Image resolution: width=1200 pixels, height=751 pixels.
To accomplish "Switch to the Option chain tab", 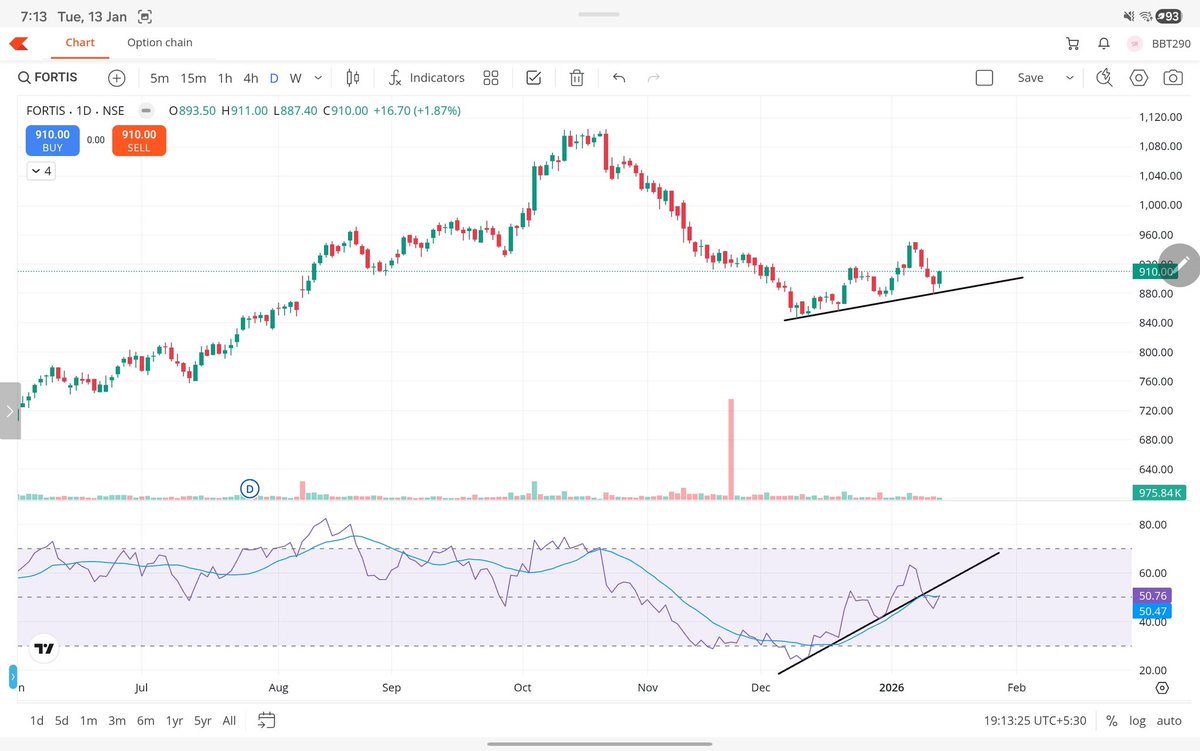I will (x=160, y=43).
